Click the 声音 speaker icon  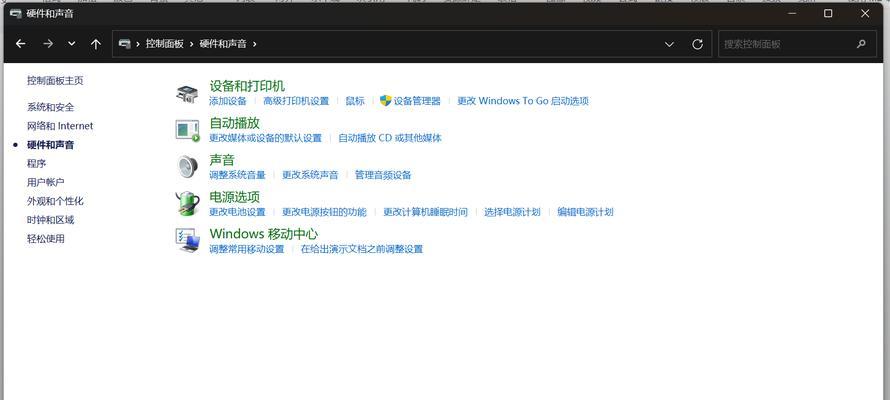click(187, 167)
